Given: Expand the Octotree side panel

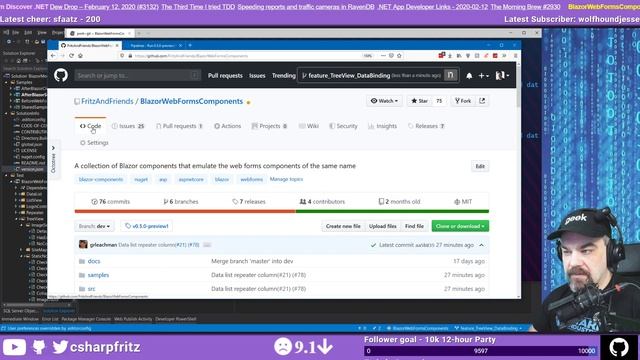Looking at the screenshot, I should click(x=53, y=160).
